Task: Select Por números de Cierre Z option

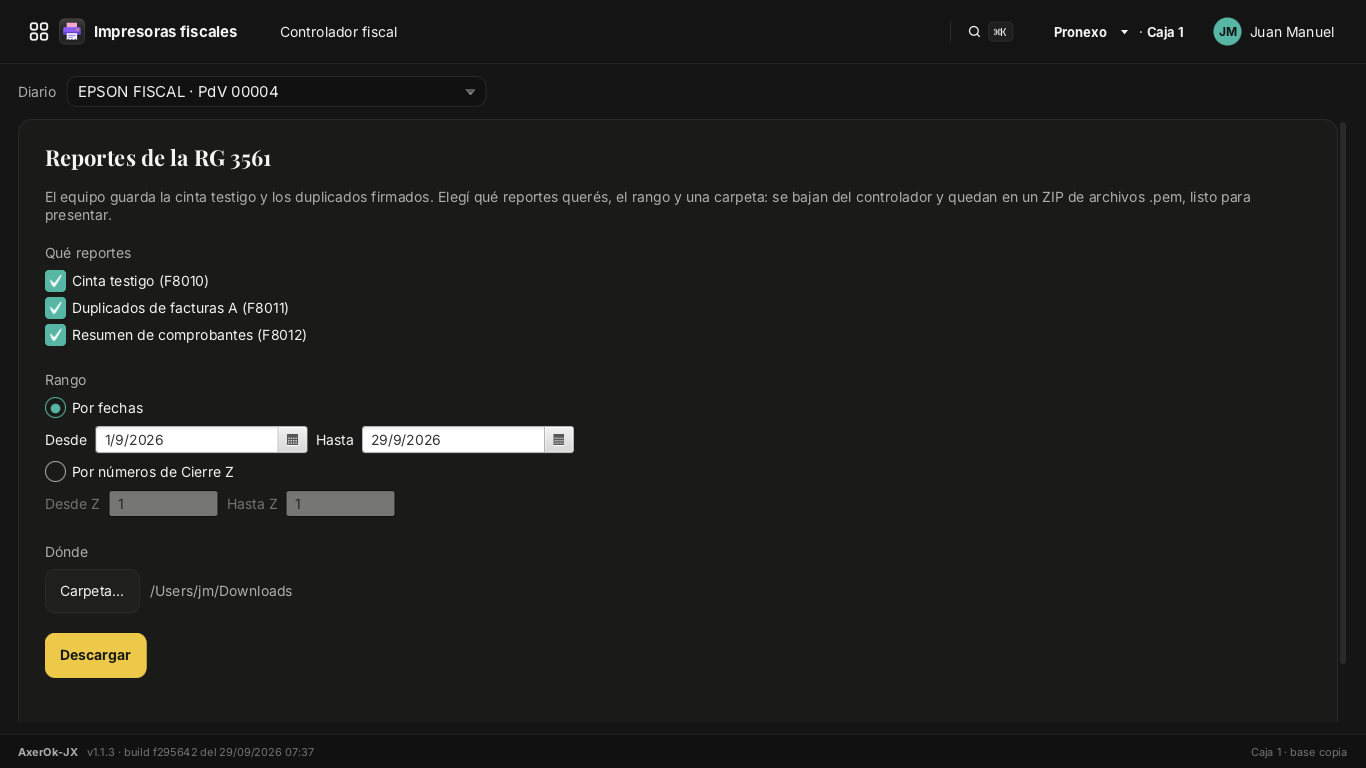Action: click(x=56, y=472)
